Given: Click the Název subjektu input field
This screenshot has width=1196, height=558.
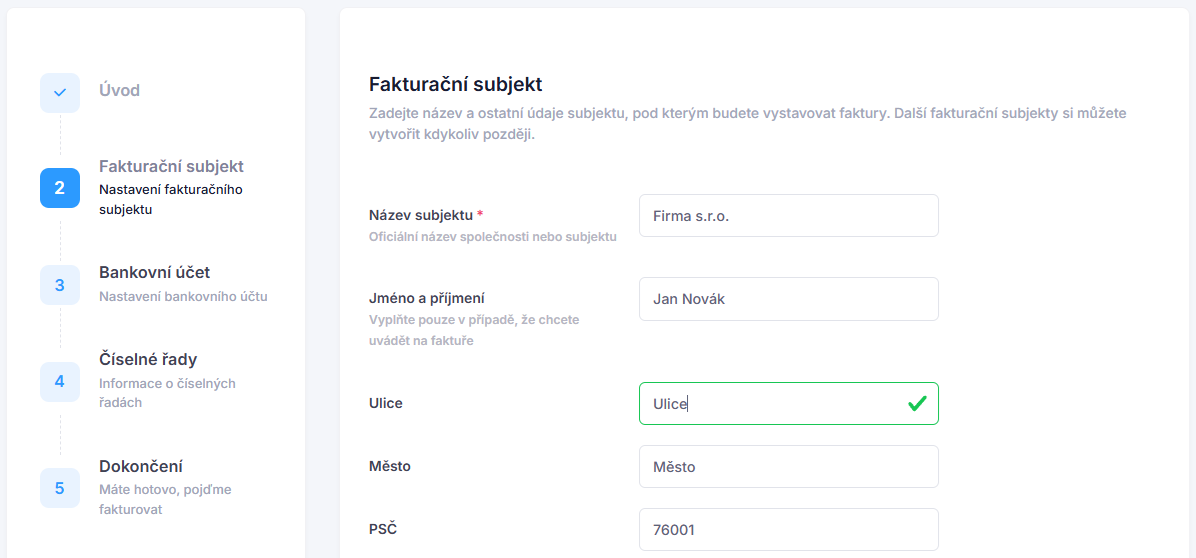Looking at the screenshot, I should pos(788,216).
